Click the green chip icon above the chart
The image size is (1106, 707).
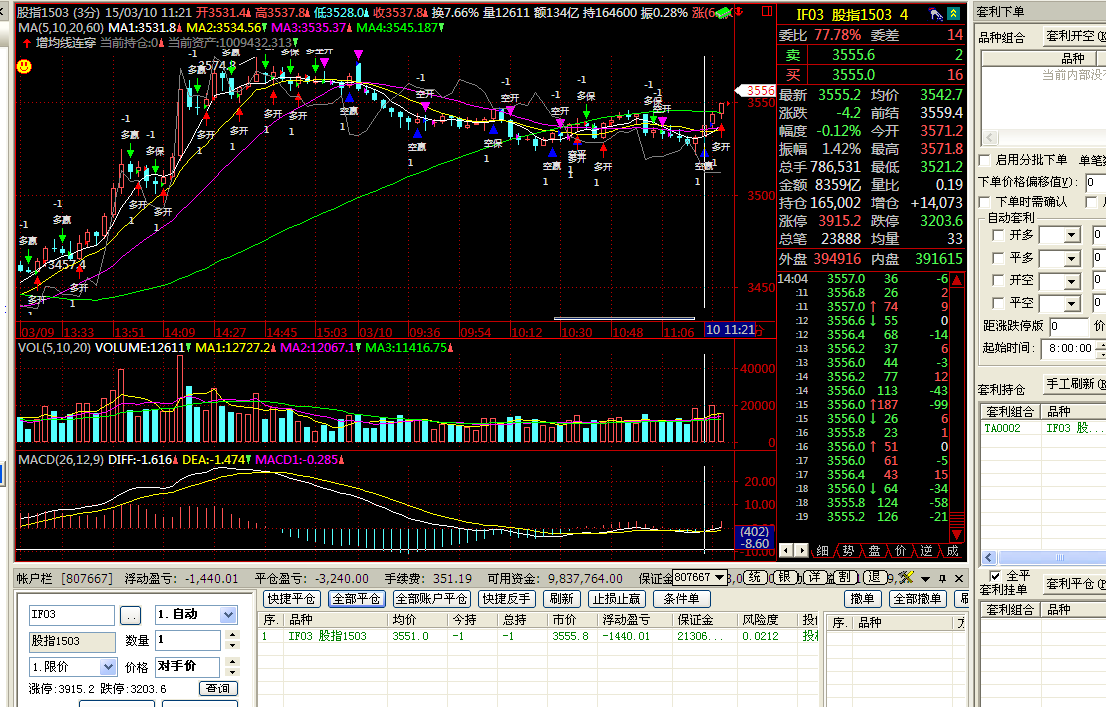(x=724, y=13)
